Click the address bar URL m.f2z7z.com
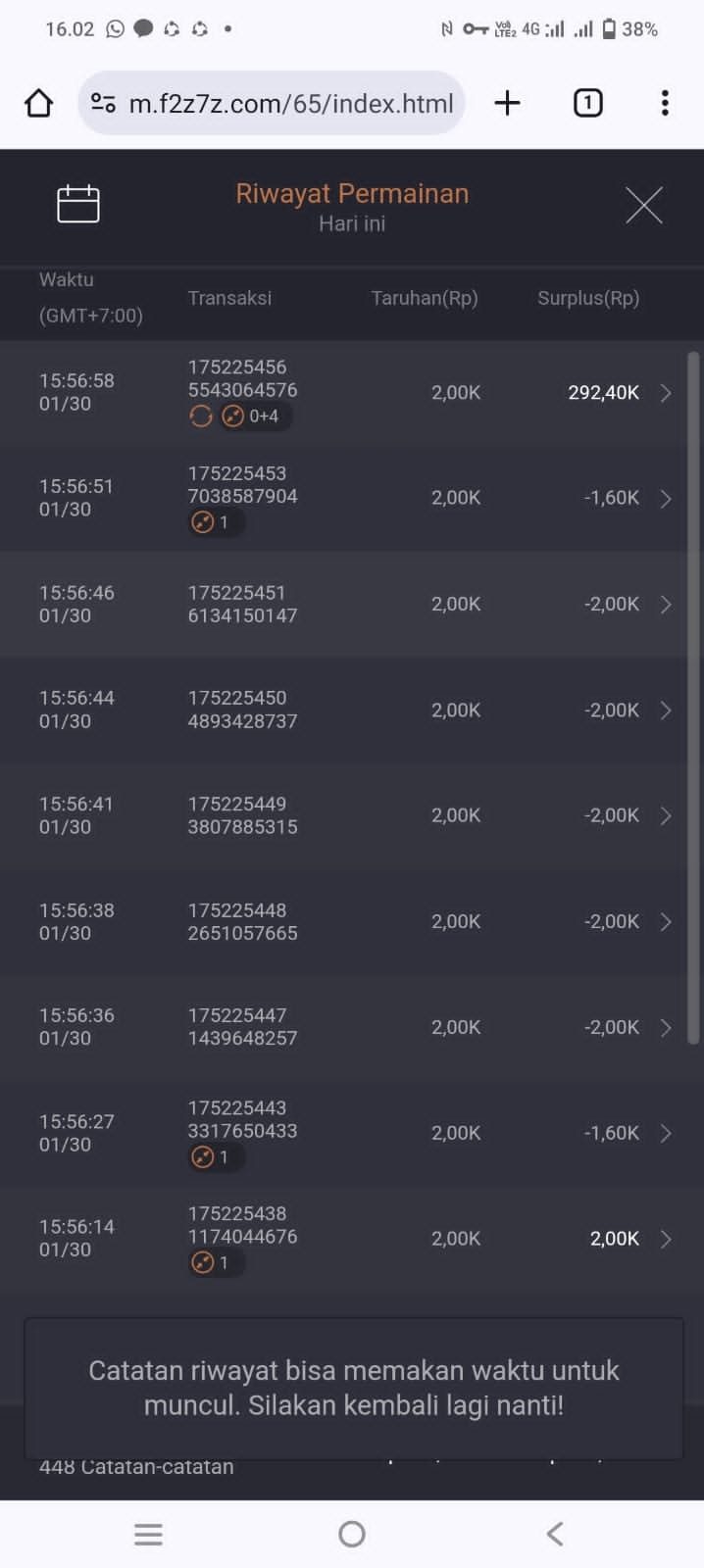Screen dimensions: 704x1568 point(291,103)
